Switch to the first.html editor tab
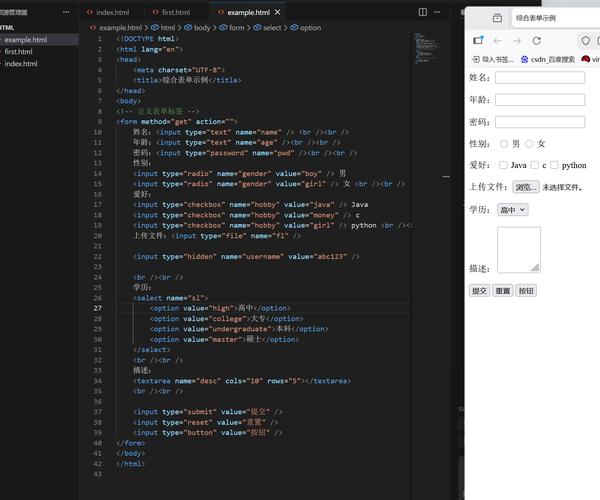 [176, 12]
